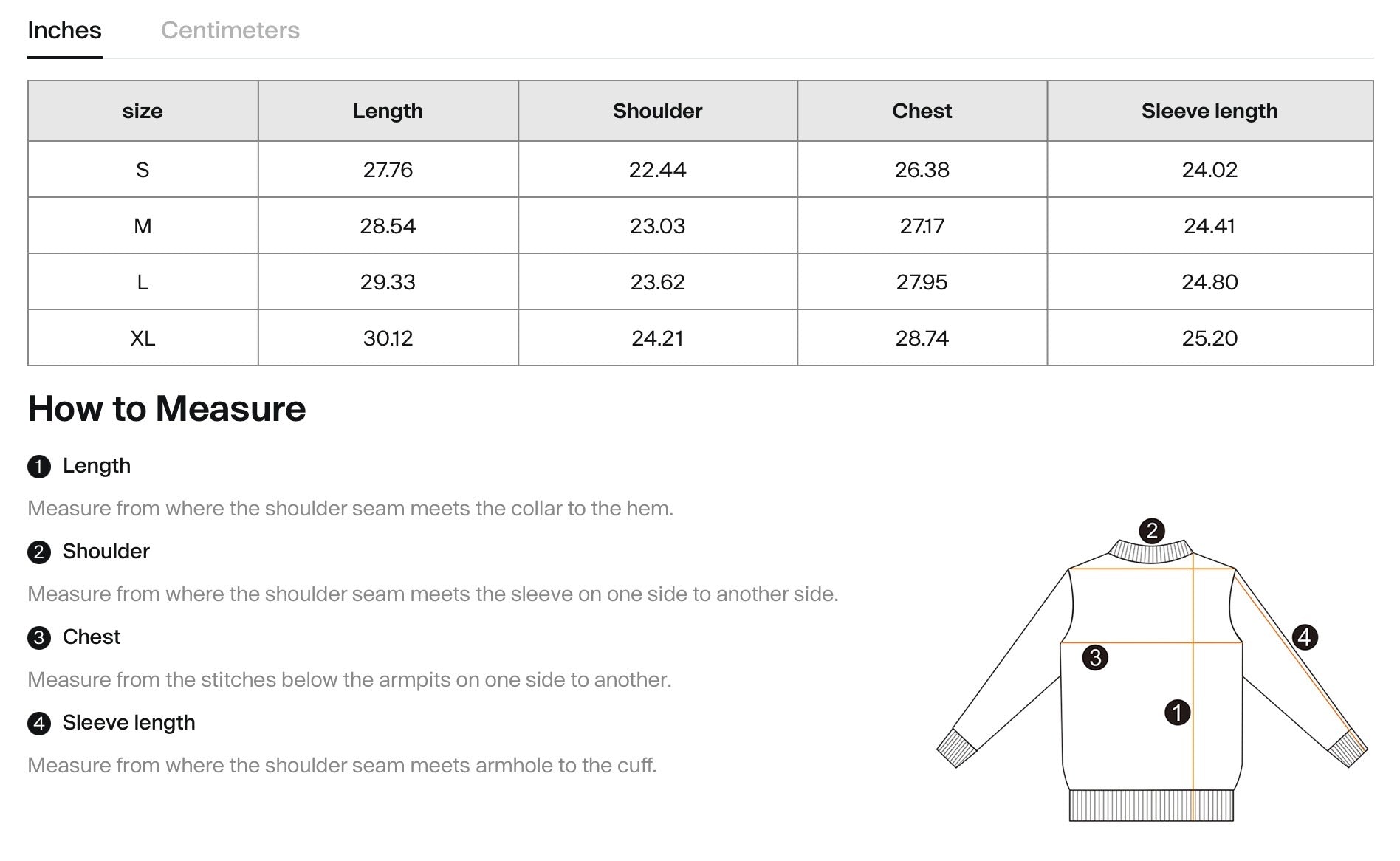The image size is (1400, 861).
Task: Select the Inches tab
Action: [64, 30]
